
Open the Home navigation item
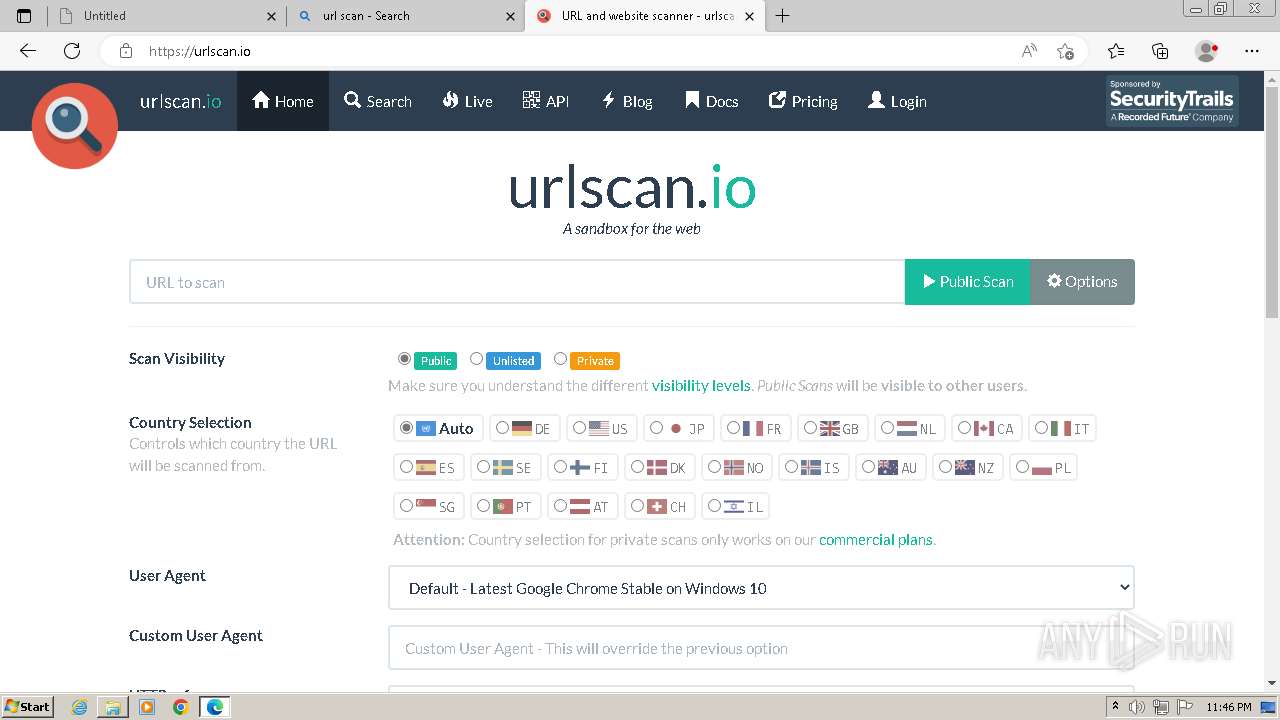pyautogui.click(x=283, y=101)
